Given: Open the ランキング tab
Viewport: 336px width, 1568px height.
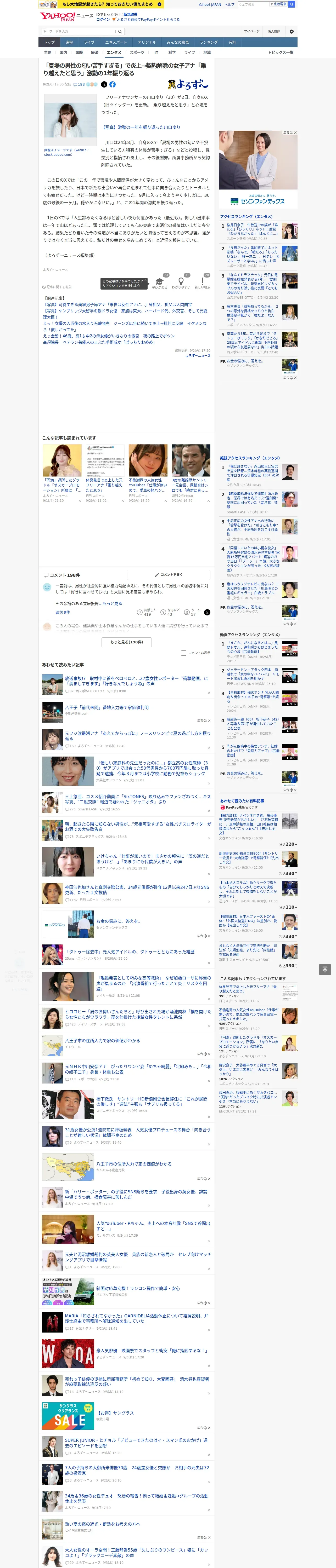Looking at the screenshot, I should pyautogui.click(x=209, y=43).
